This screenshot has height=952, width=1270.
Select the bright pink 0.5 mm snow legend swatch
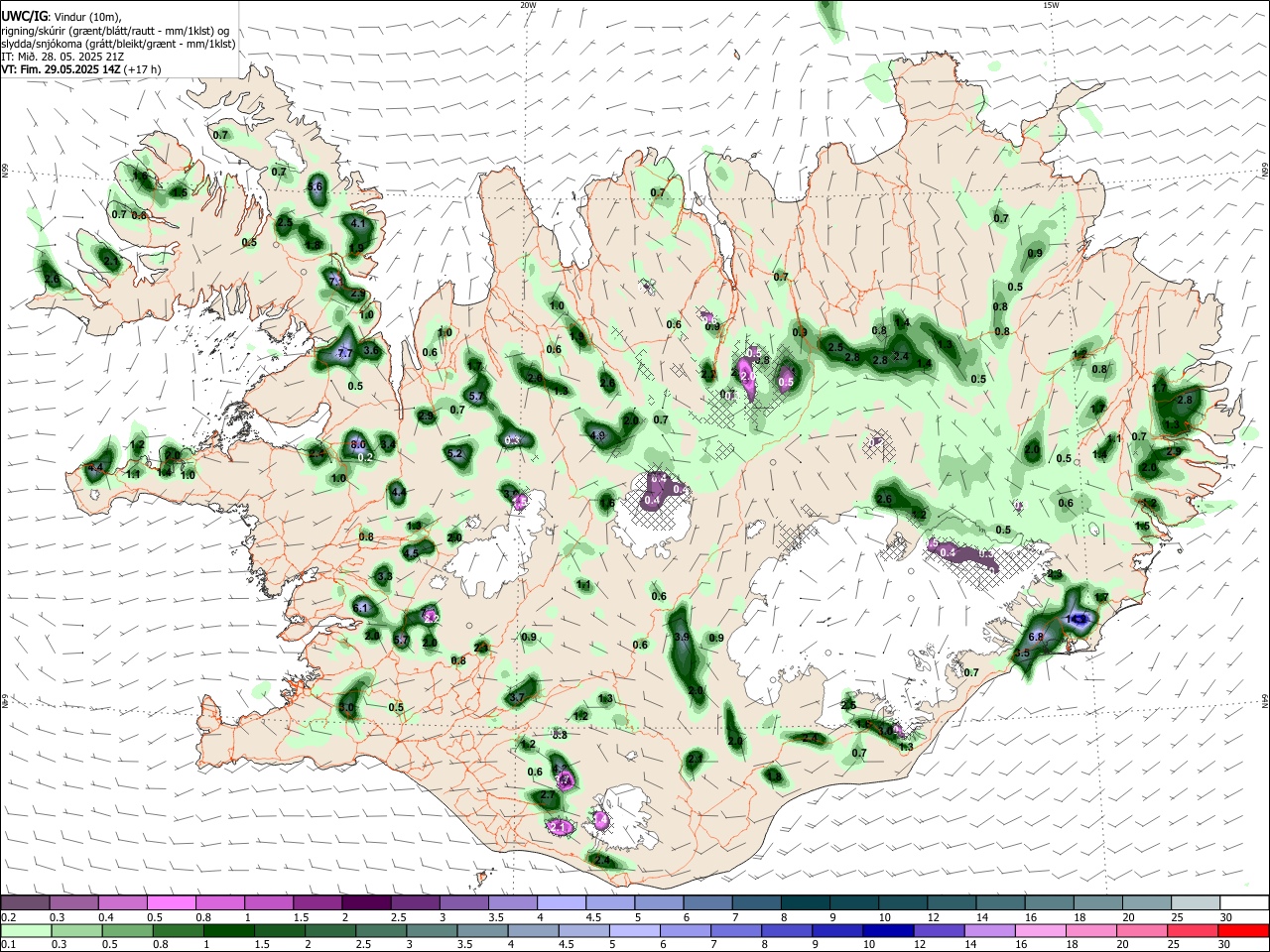(x=173, y=902)
